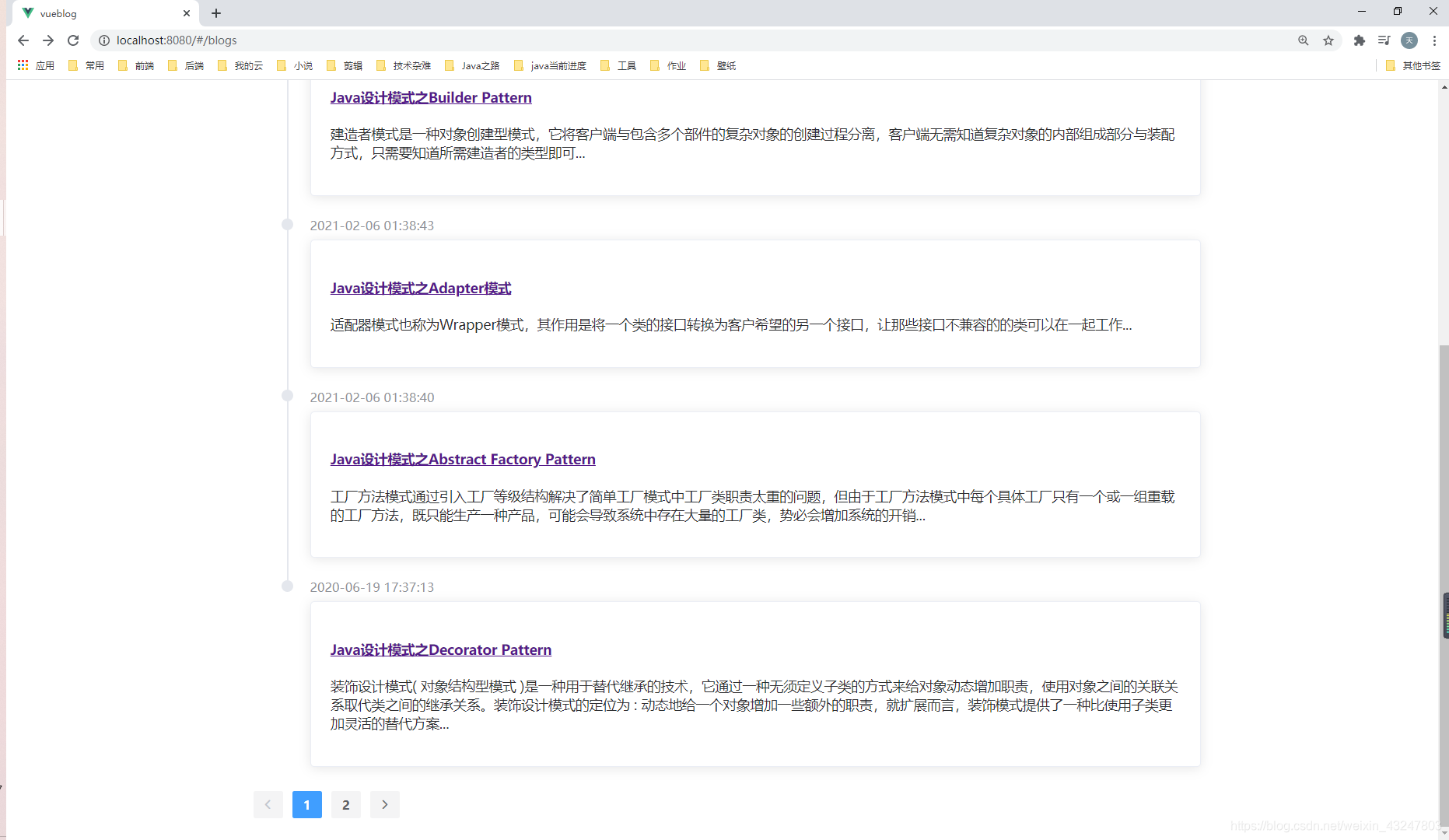Click the Builder Pattern description starting 建造者模式

point(752,144)
